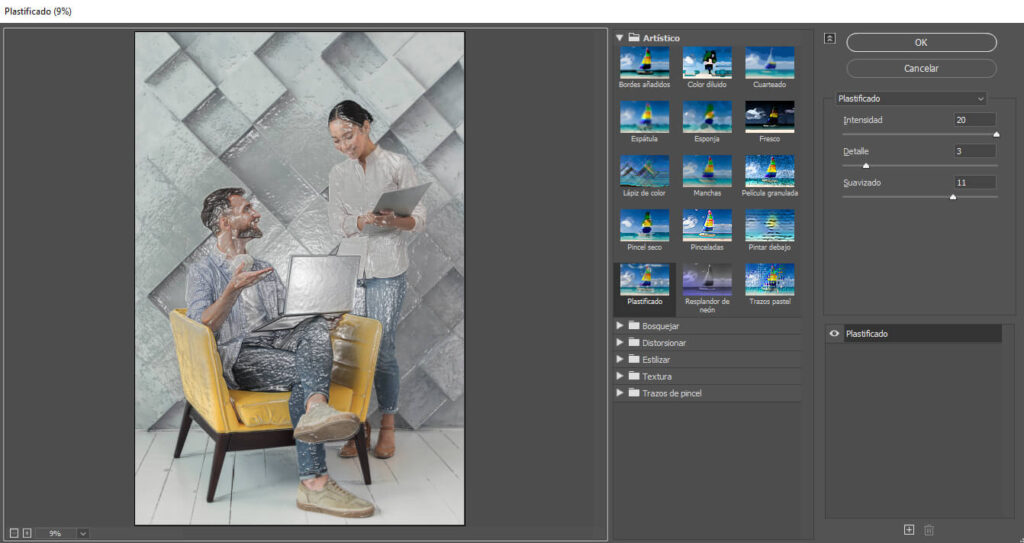
Task: Open the zoom percentage dropdown
Action: (83, 533)
